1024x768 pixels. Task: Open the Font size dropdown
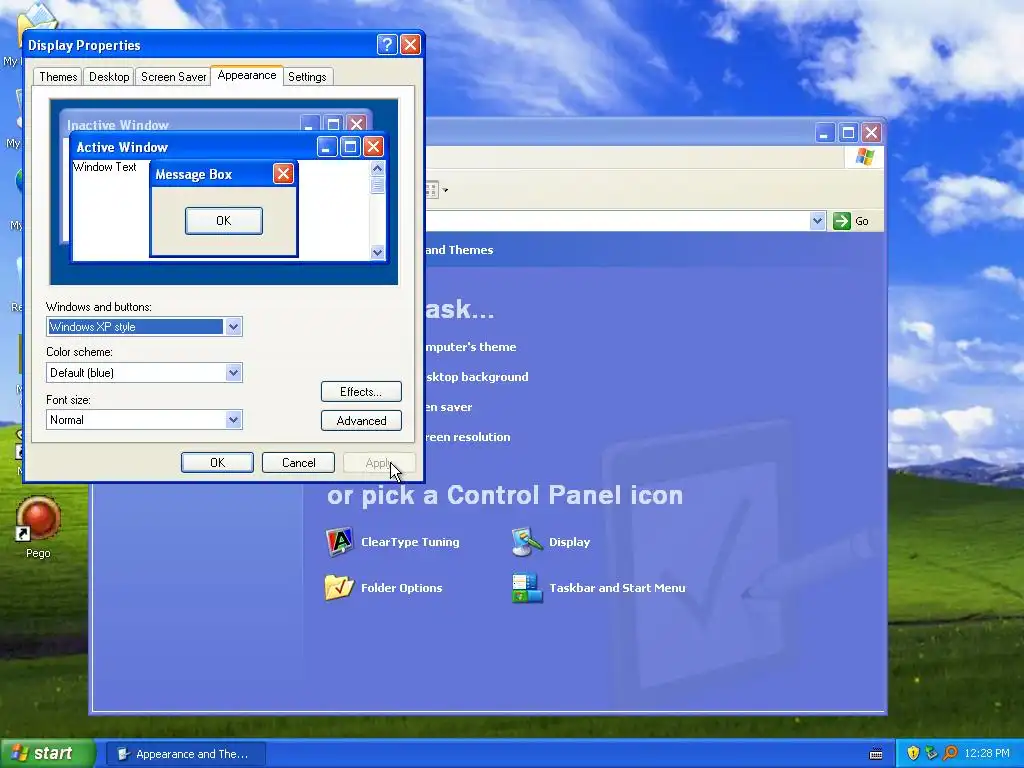click(233, 419)
